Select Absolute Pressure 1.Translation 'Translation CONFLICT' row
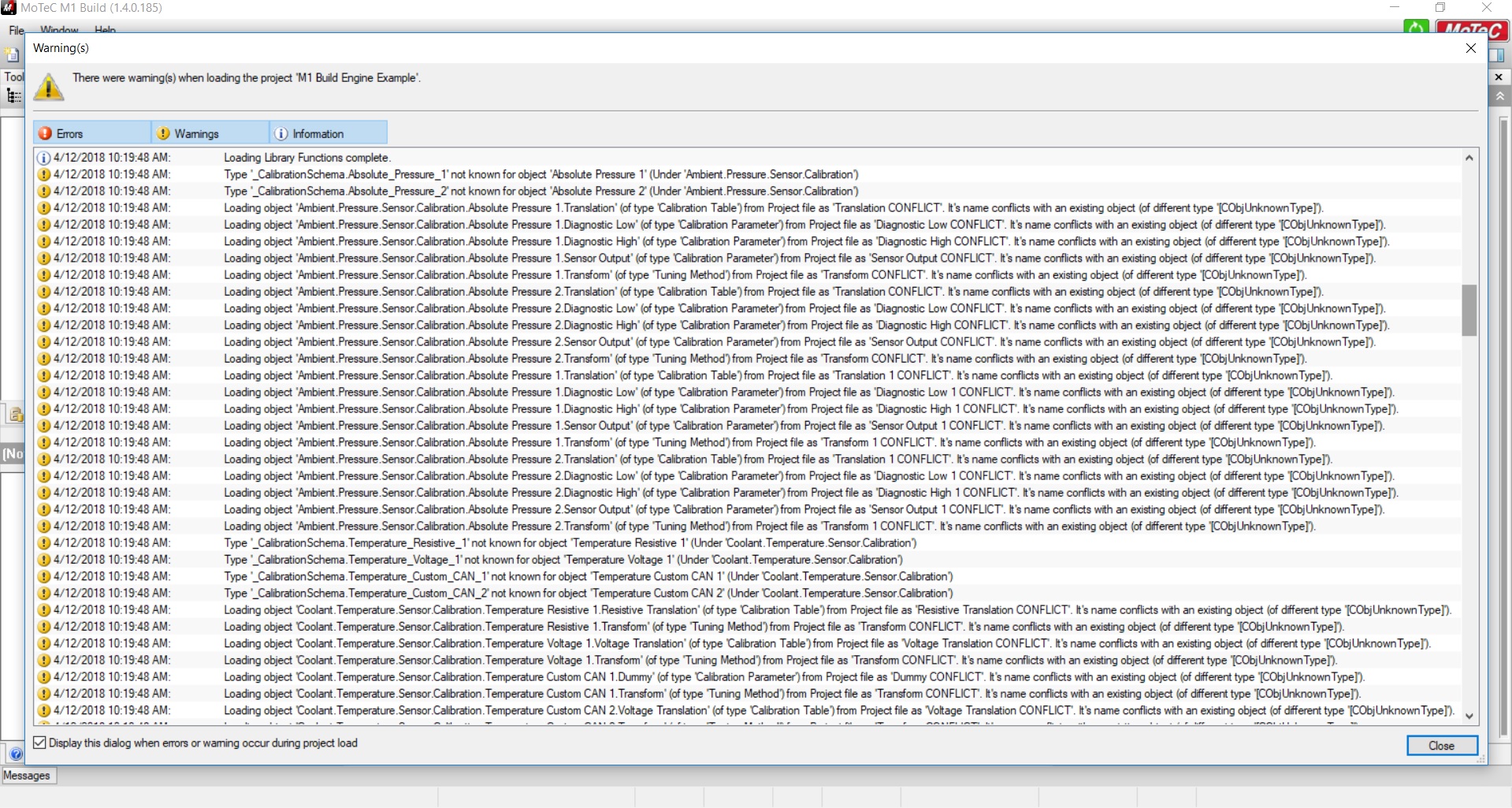1512x808 pixels. [x=749, y=208]
